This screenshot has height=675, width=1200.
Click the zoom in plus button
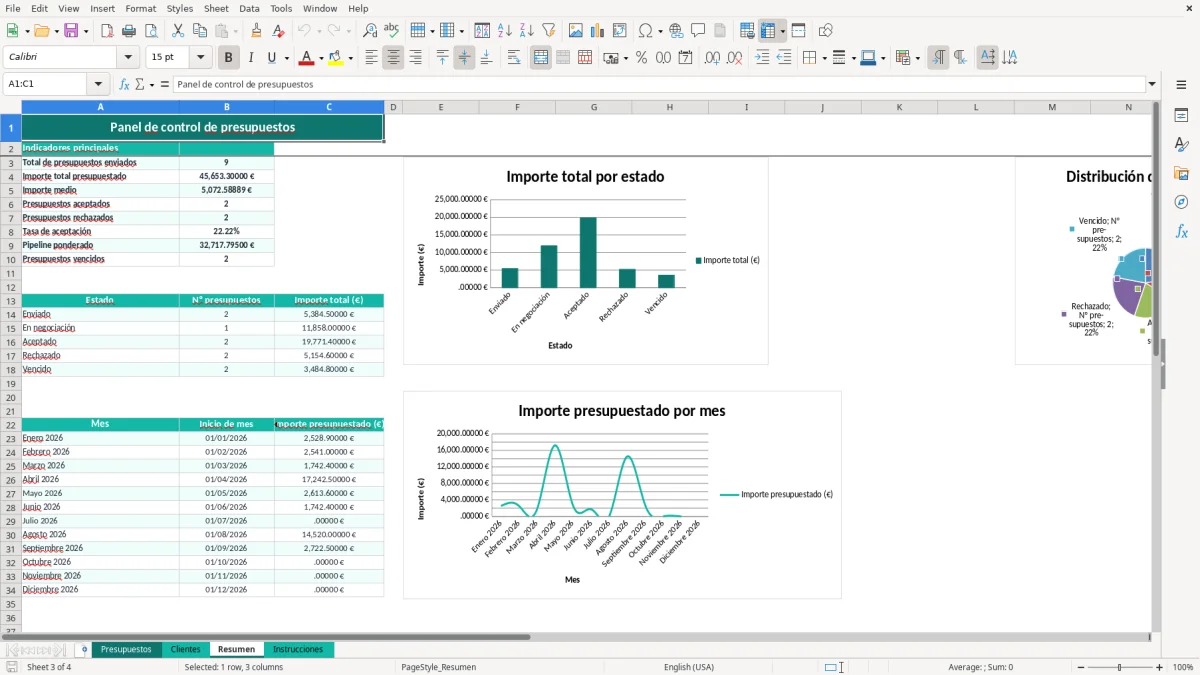[x=1159, y=667]
